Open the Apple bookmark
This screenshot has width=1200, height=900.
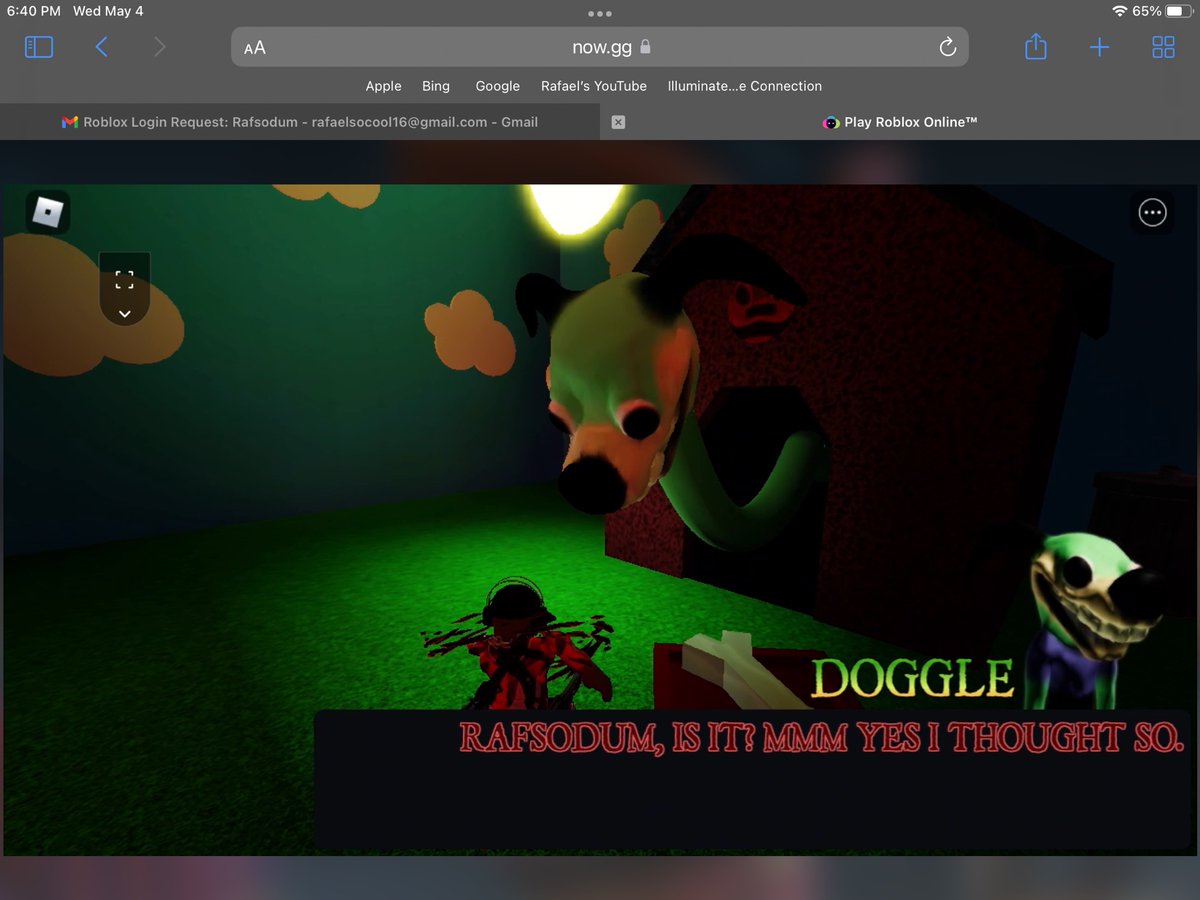tap(383, 86)
